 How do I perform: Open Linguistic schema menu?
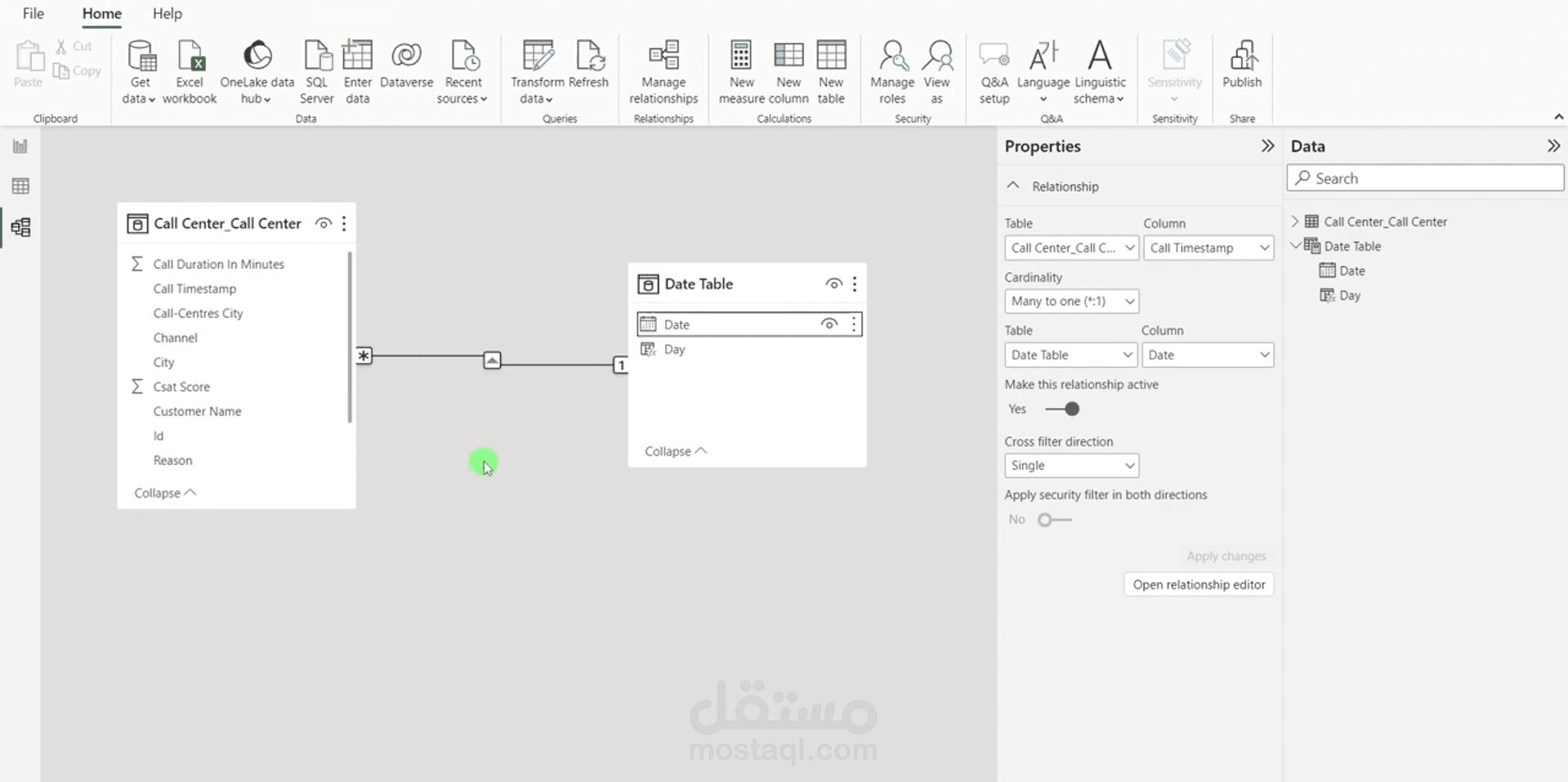coord(1100,73)
